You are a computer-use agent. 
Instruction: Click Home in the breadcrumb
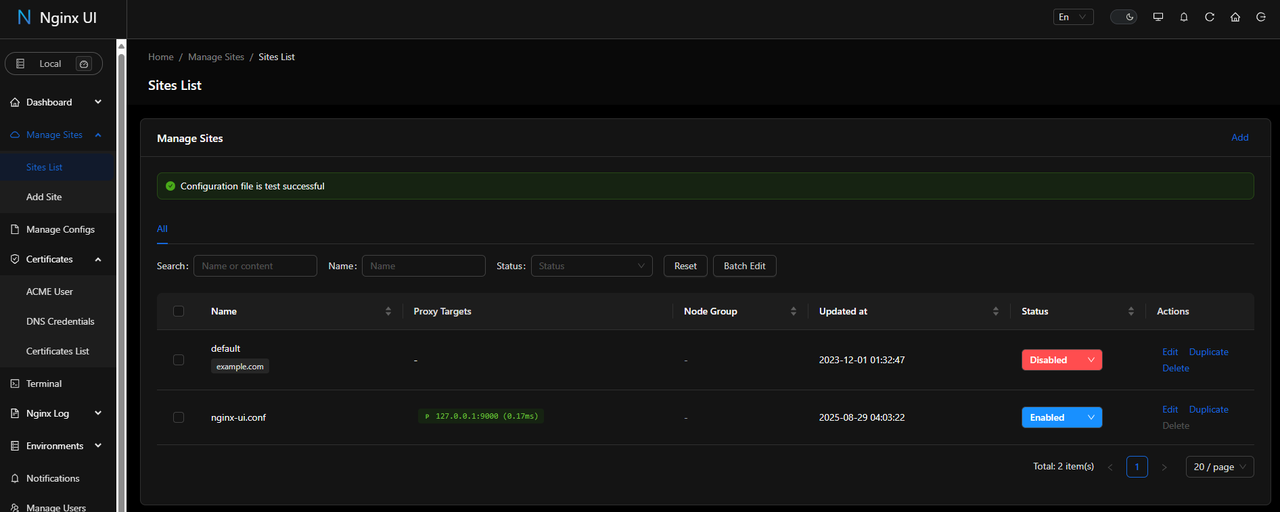click(161, 57)
